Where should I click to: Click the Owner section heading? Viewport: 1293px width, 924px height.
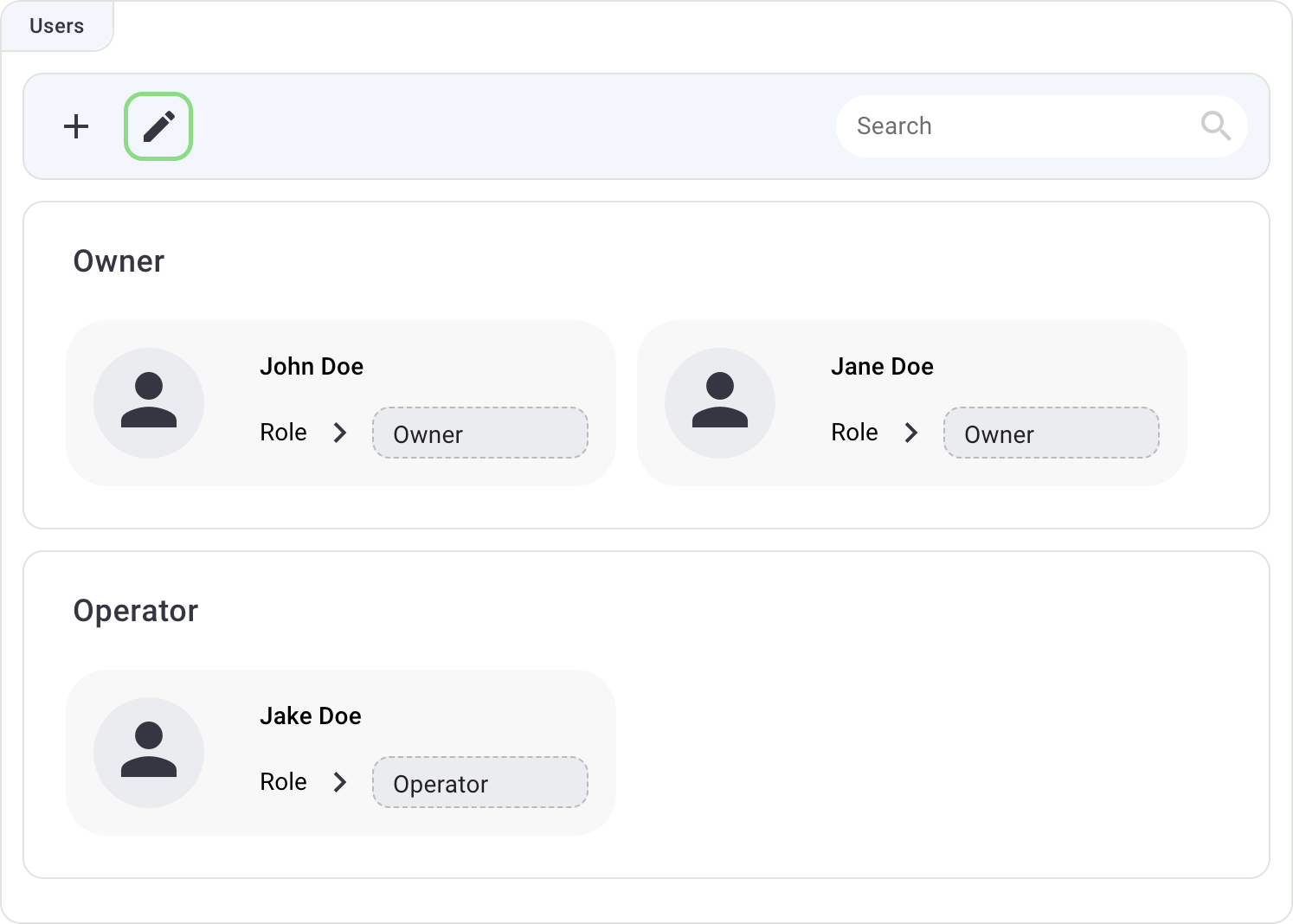click(x=119, y=261)
